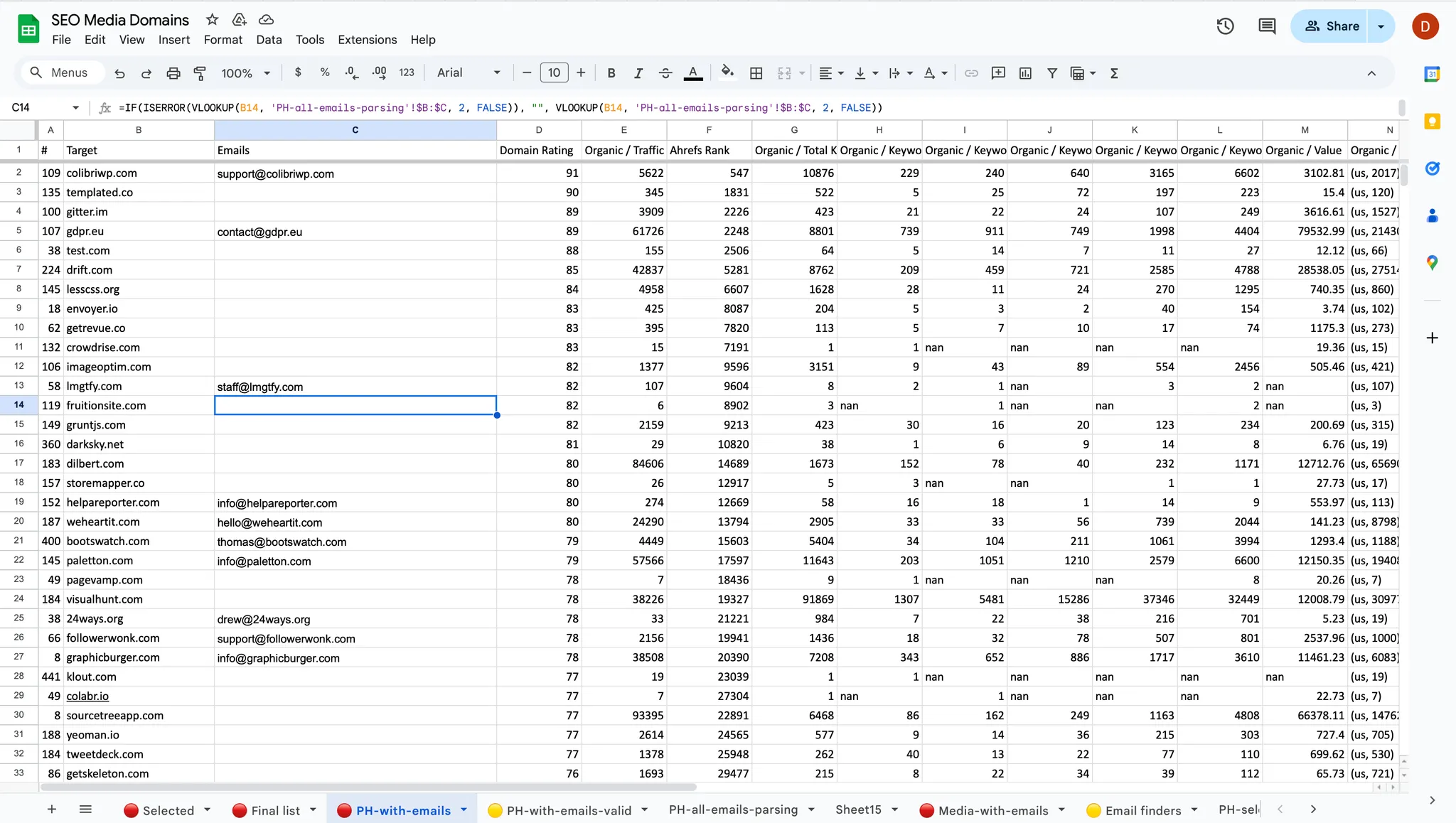Open the Insert menu

coord(174,40)
